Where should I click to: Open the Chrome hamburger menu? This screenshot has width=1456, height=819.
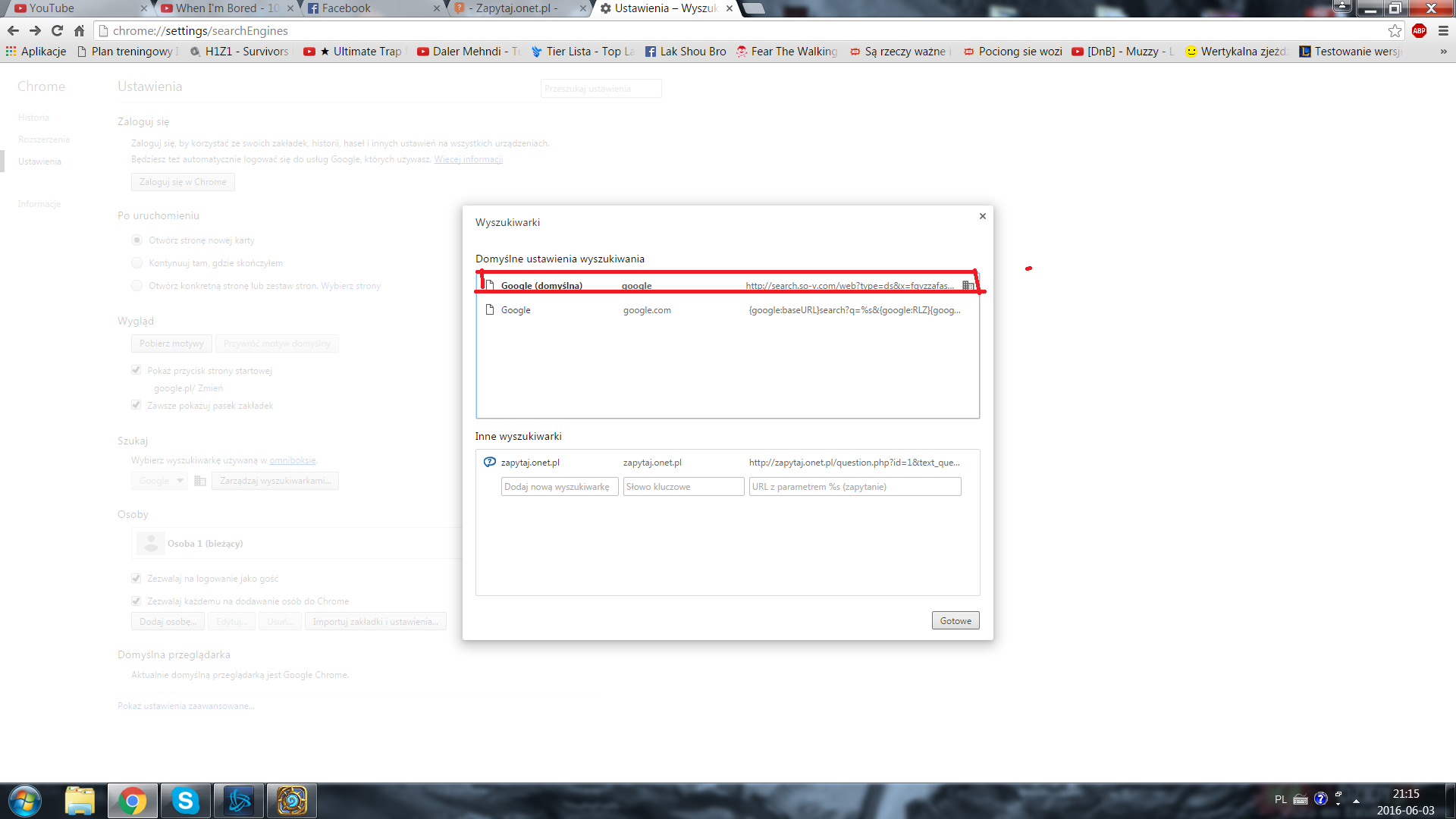pos(1443,31)
